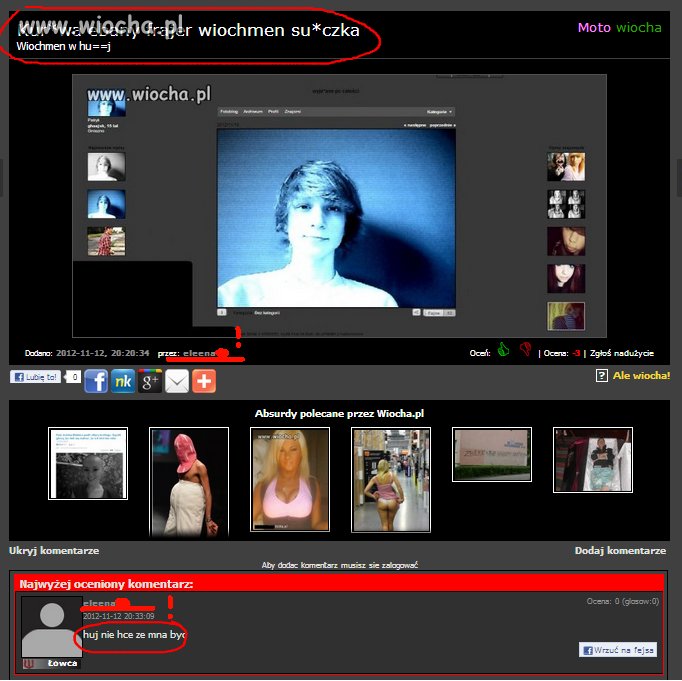
Task: Open the green 'wiocha' header link
Action: tap(639, 27)
